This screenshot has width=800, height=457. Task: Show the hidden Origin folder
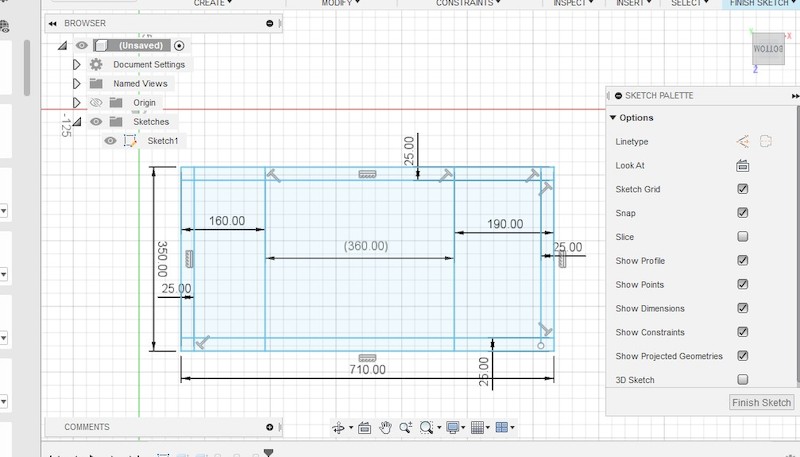click(x=96, y=103)
